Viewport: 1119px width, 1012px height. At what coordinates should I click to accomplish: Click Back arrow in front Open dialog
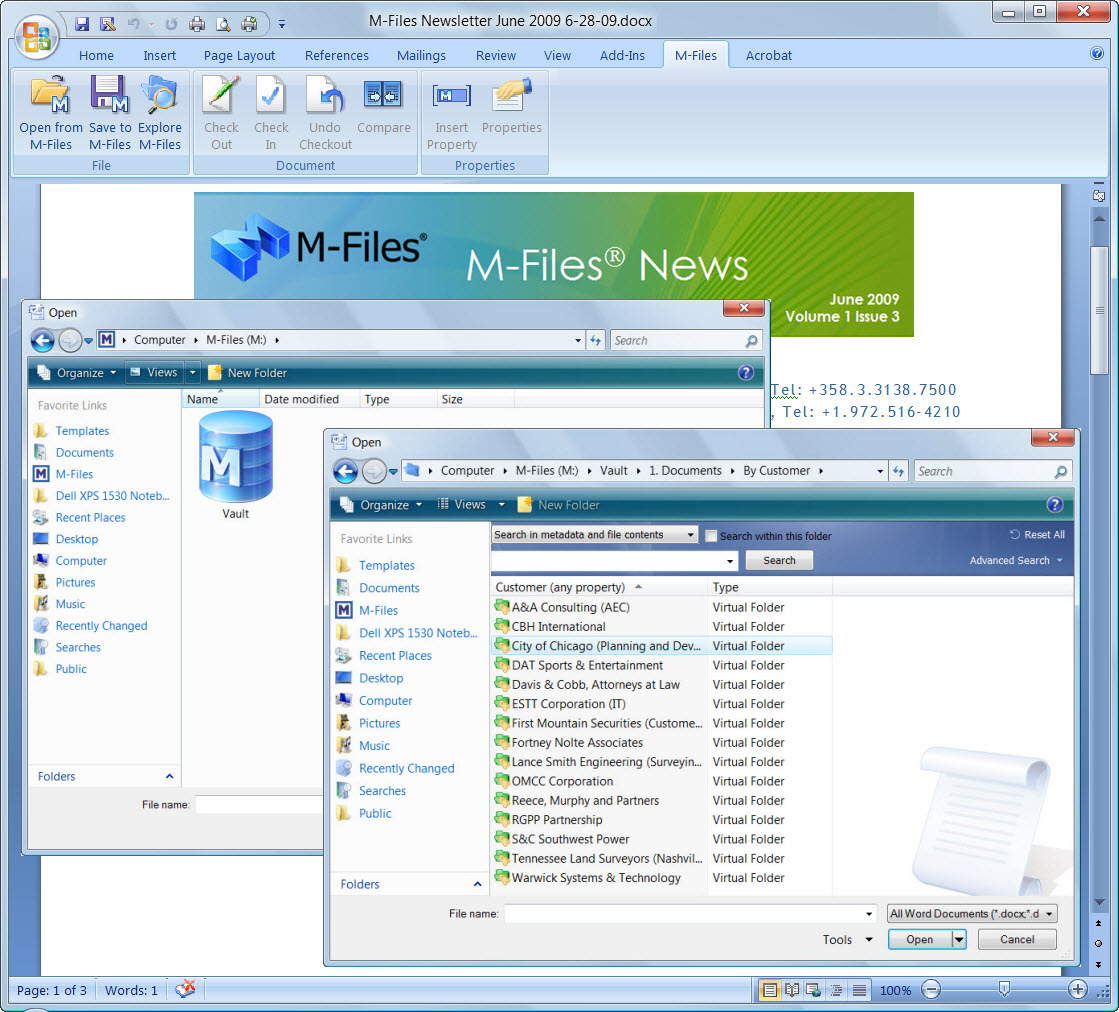pyautogui.click(x=345, y=471)
